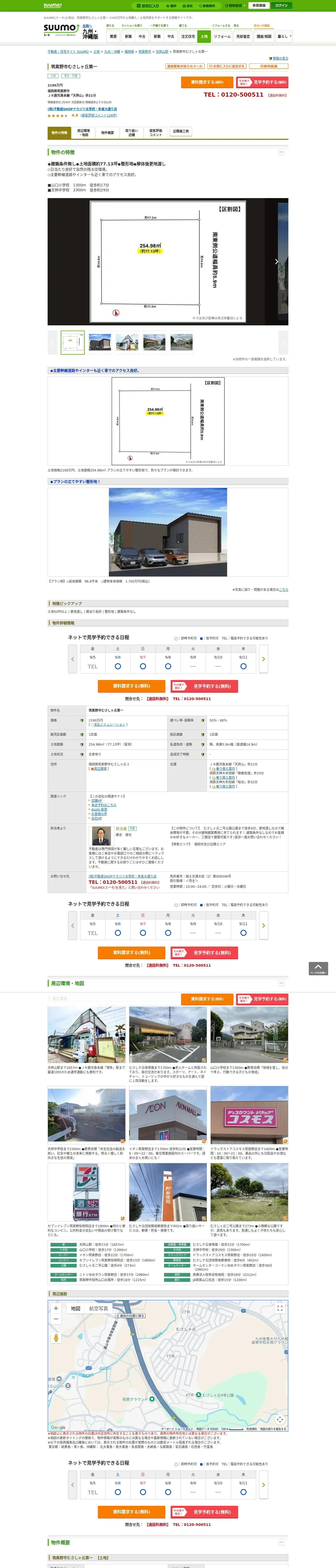The height and width of the screenshot is (1568, 336).
Task: Click ページの先頭へ back-to-top button
Action: (x=318, y=969)
